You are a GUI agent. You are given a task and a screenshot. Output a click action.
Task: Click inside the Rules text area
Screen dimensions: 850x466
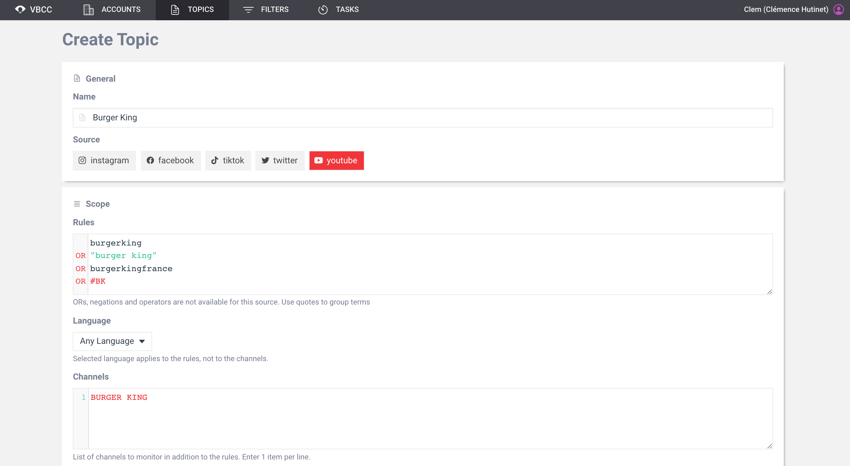423,264
